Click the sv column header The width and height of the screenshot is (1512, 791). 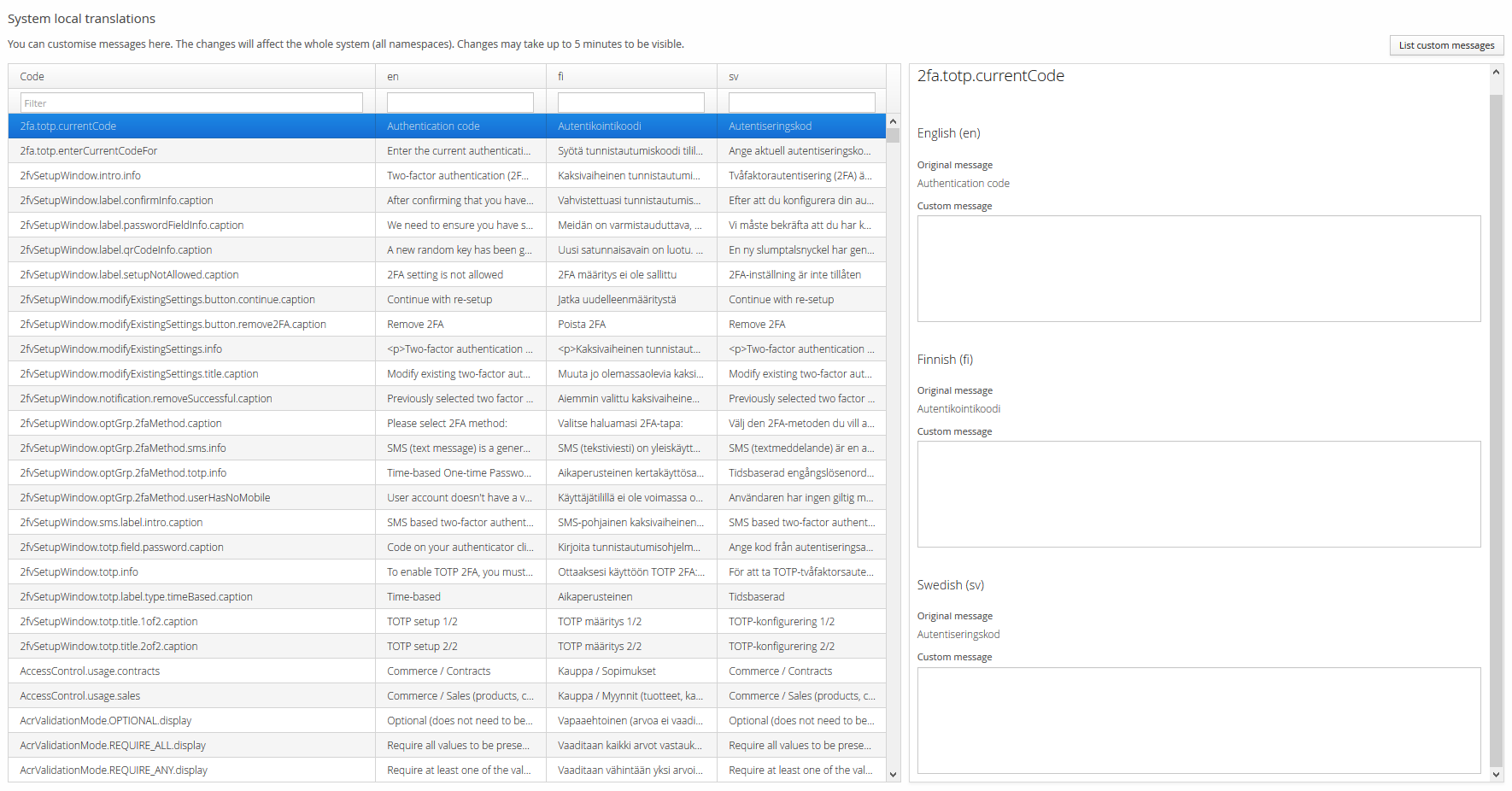[x=801, y=76]
